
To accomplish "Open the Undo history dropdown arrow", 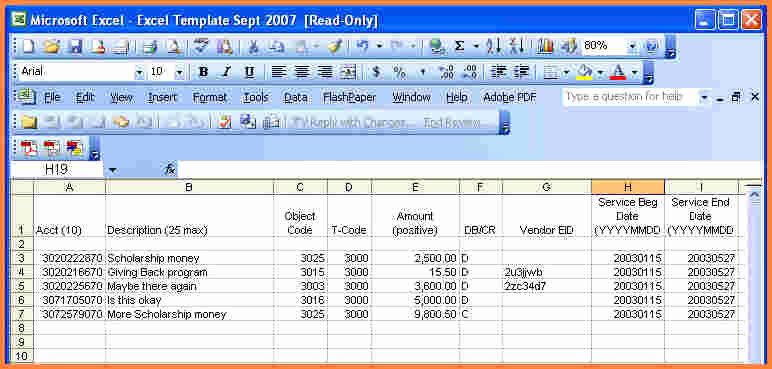I will click(x=379, y=46).
